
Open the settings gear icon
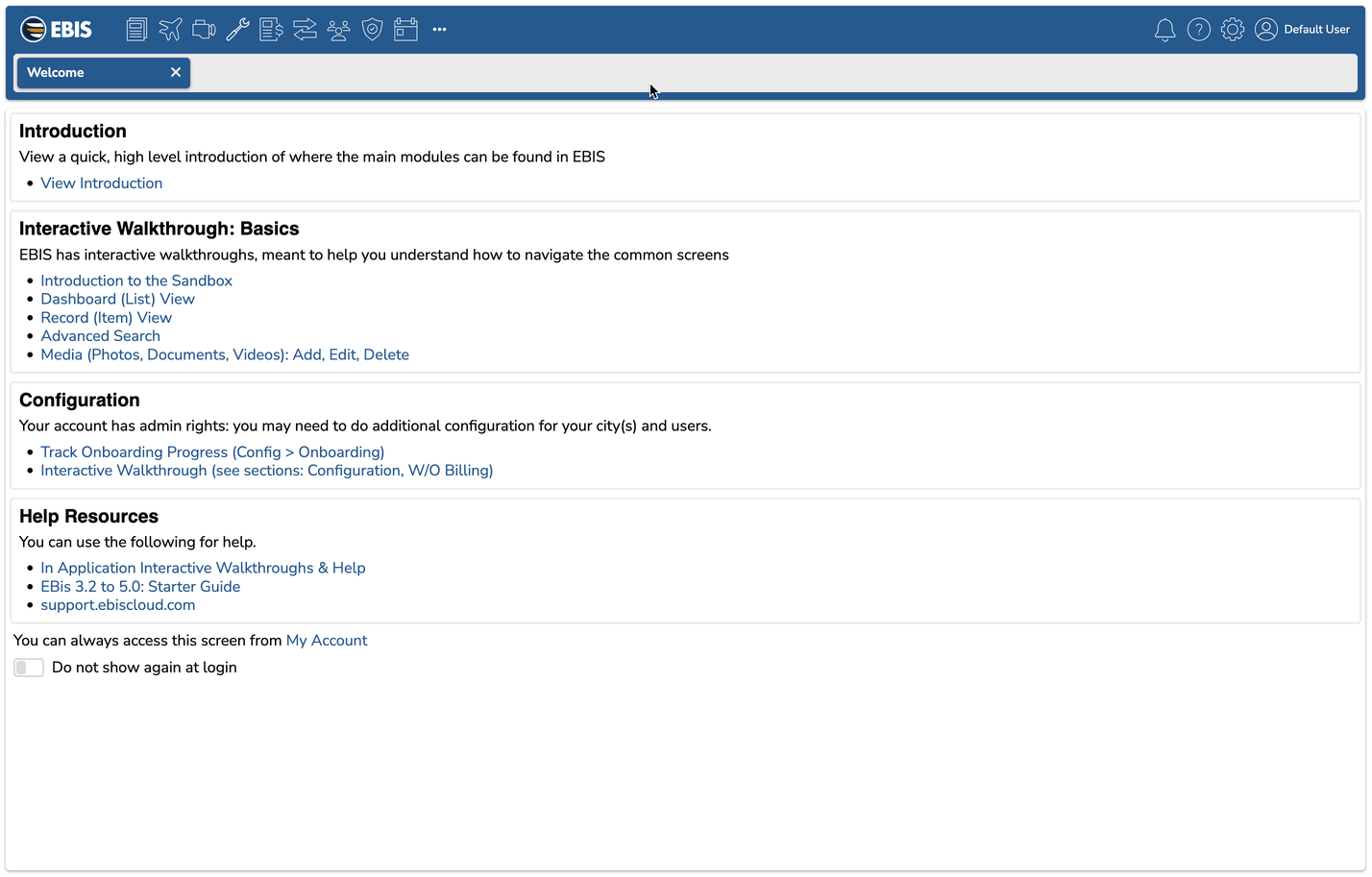[x=1232, y=30]
